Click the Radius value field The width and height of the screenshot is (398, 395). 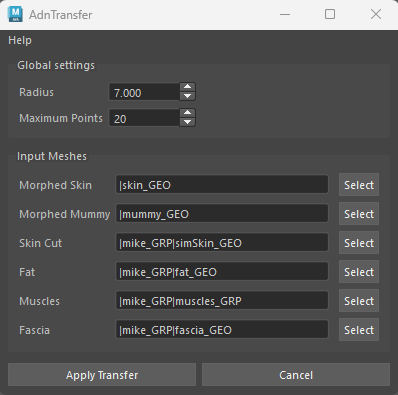tap(144, 92)
